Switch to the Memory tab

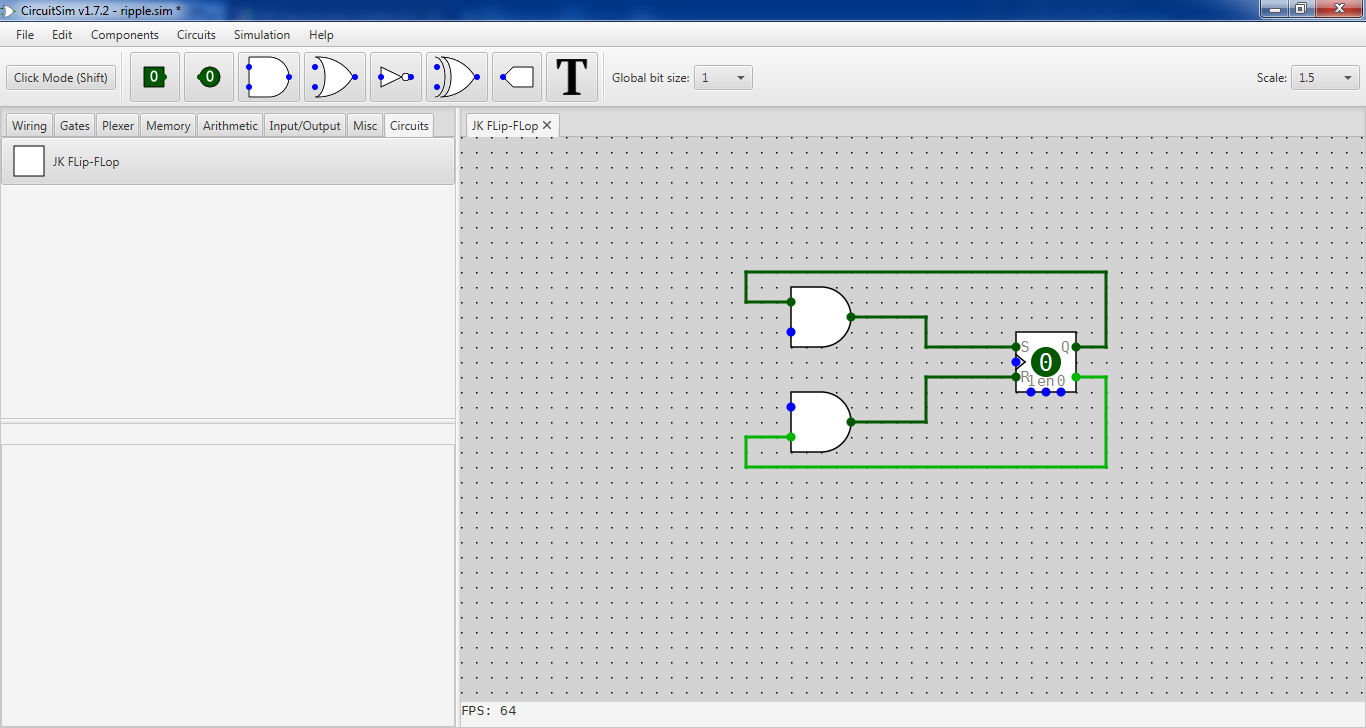(167, 126)
